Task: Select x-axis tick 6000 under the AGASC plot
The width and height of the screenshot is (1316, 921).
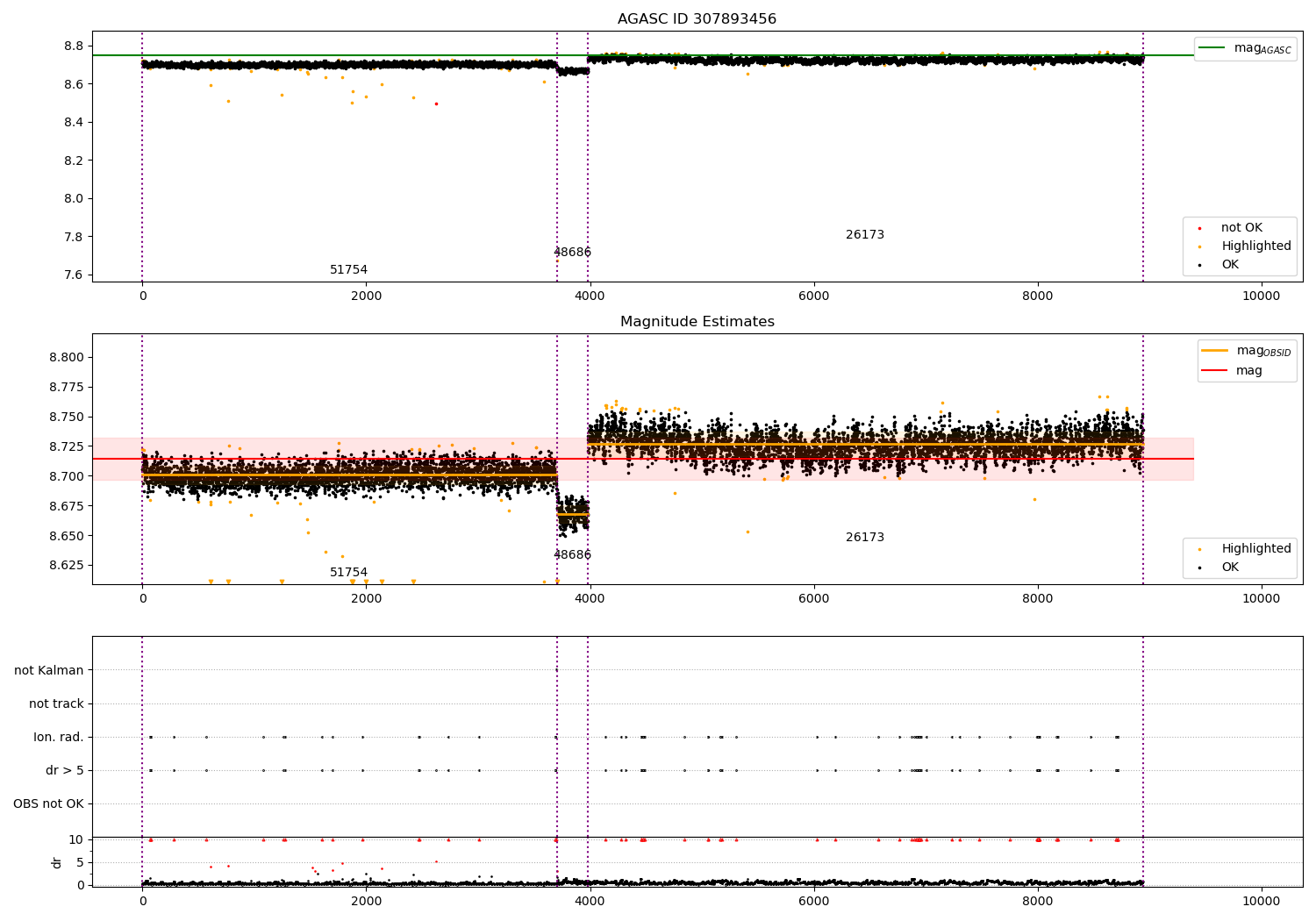Action: point(814,296)
